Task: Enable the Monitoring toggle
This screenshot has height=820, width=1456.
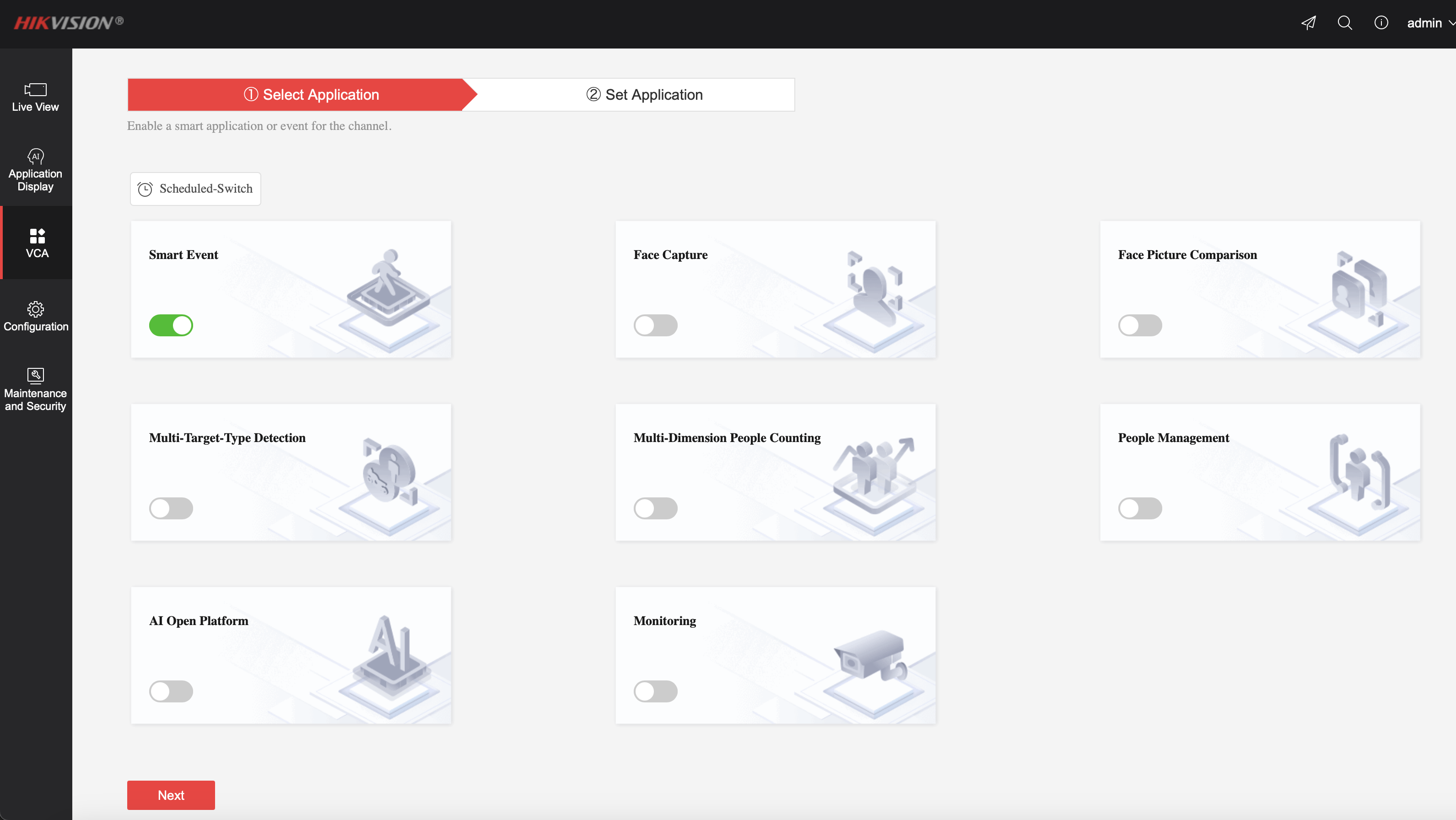Action: point(655,690)
